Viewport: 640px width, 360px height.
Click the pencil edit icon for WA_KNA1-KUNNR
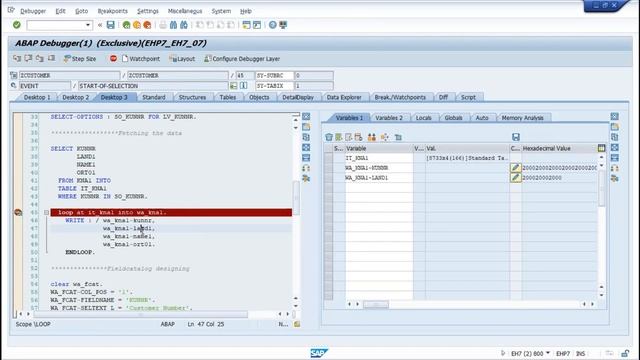(x=516, y=168)
